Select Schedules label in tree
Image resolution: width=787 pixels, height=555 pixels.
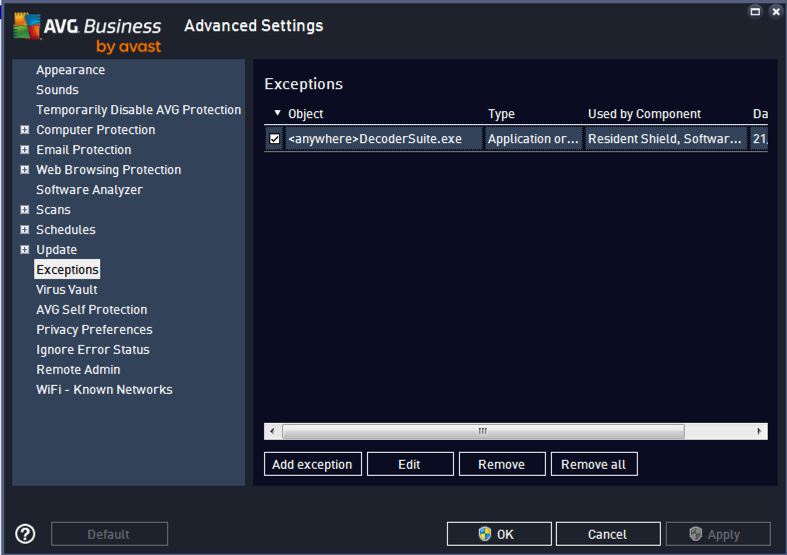click(66, 230)
